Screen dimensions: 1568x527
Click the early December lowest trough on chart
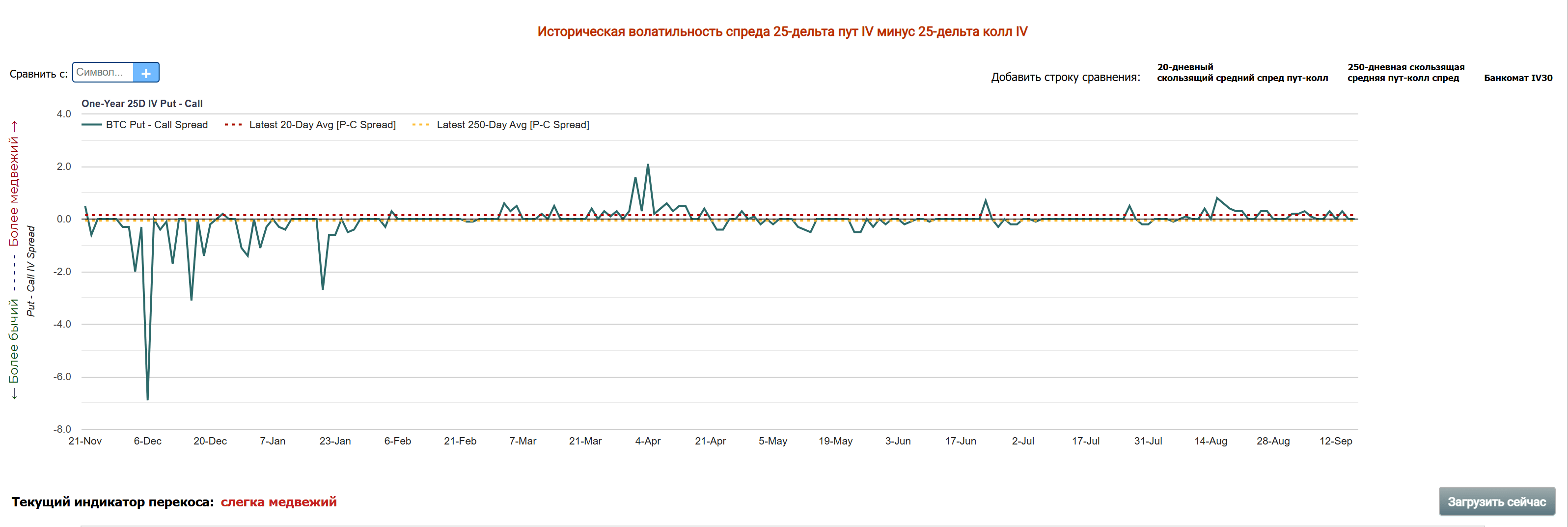click(147, 399)
